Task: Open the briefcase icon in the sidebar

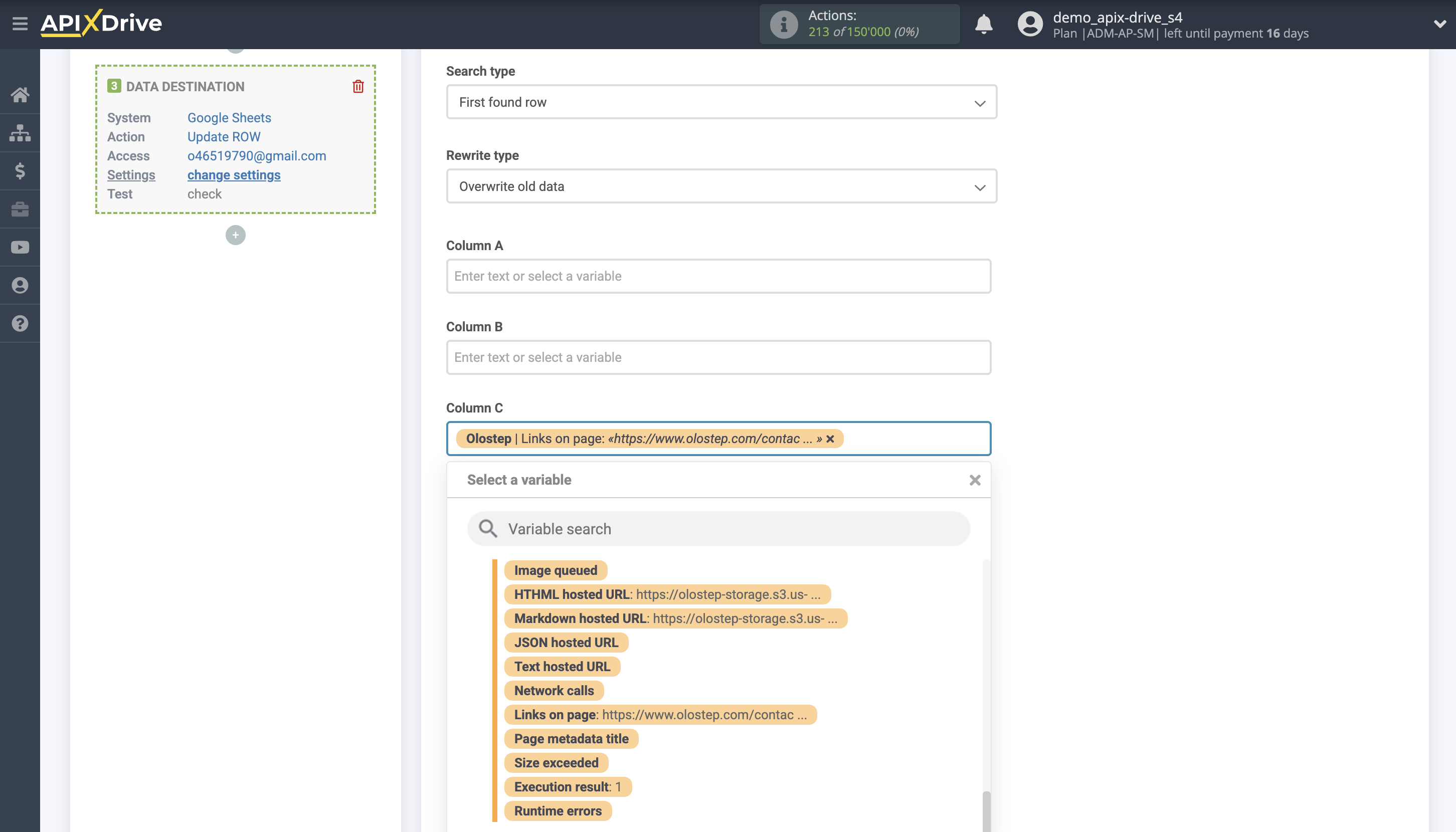Action: 20,209
